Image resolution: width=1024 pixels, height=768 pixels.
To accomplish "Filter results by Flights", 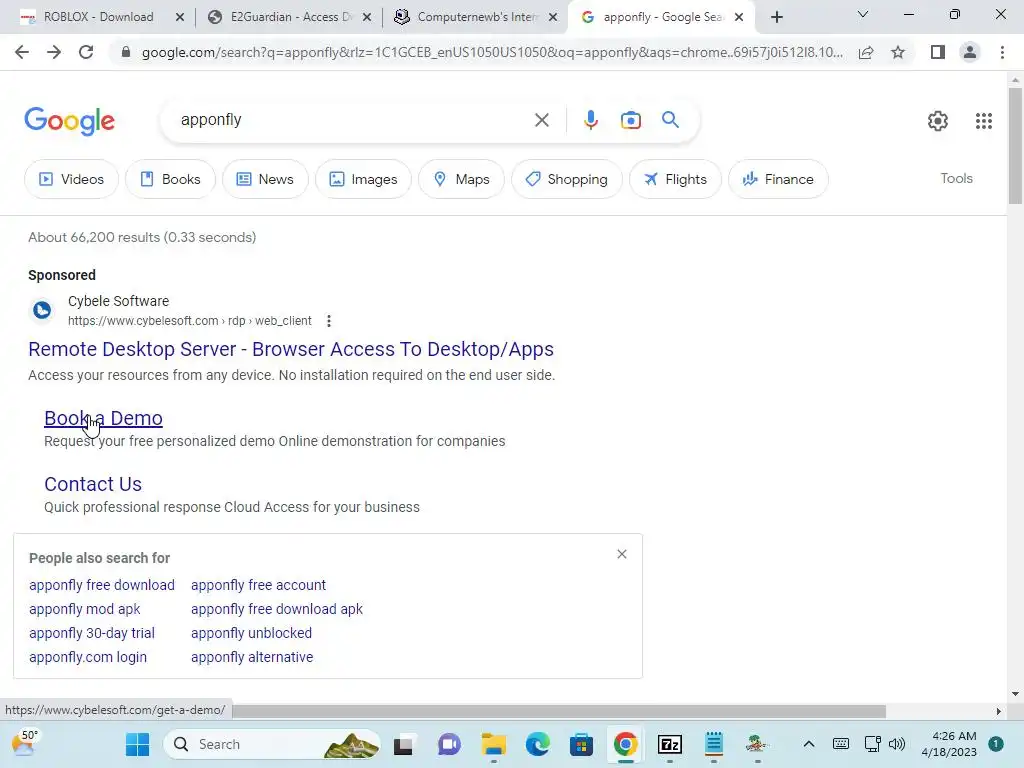I will click(x=675, y=179).
